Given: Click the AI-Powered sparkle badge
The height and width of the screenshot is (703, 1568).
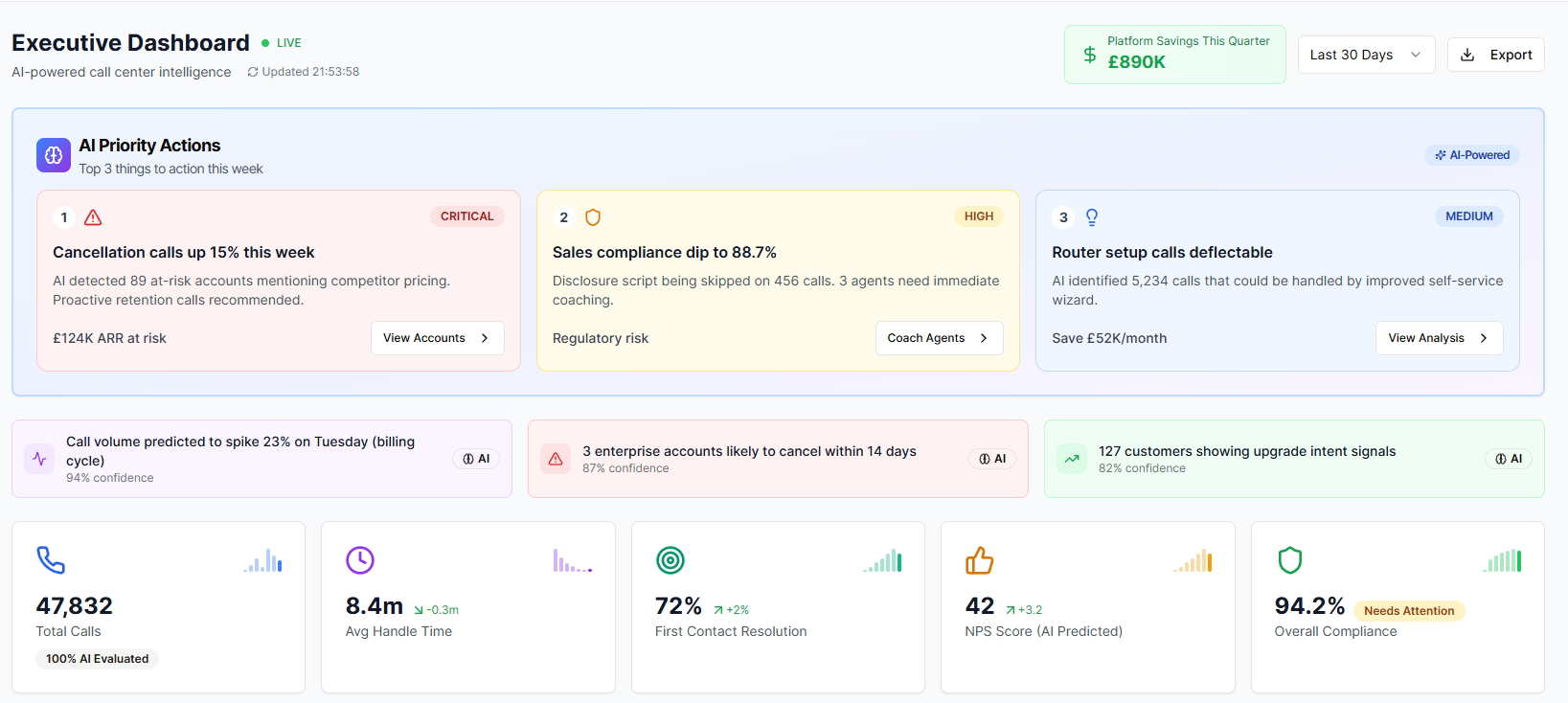Looking at the screenshot, I should pyautogui.click(x=1472, y=155).
